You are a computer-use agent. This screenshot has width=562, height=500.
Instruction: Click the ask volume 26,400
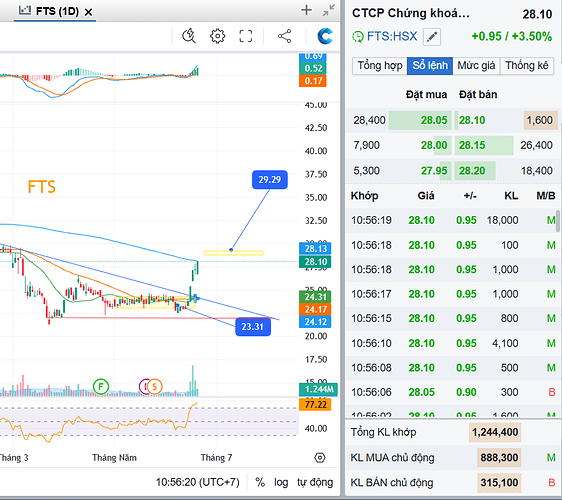click(536, 145)
